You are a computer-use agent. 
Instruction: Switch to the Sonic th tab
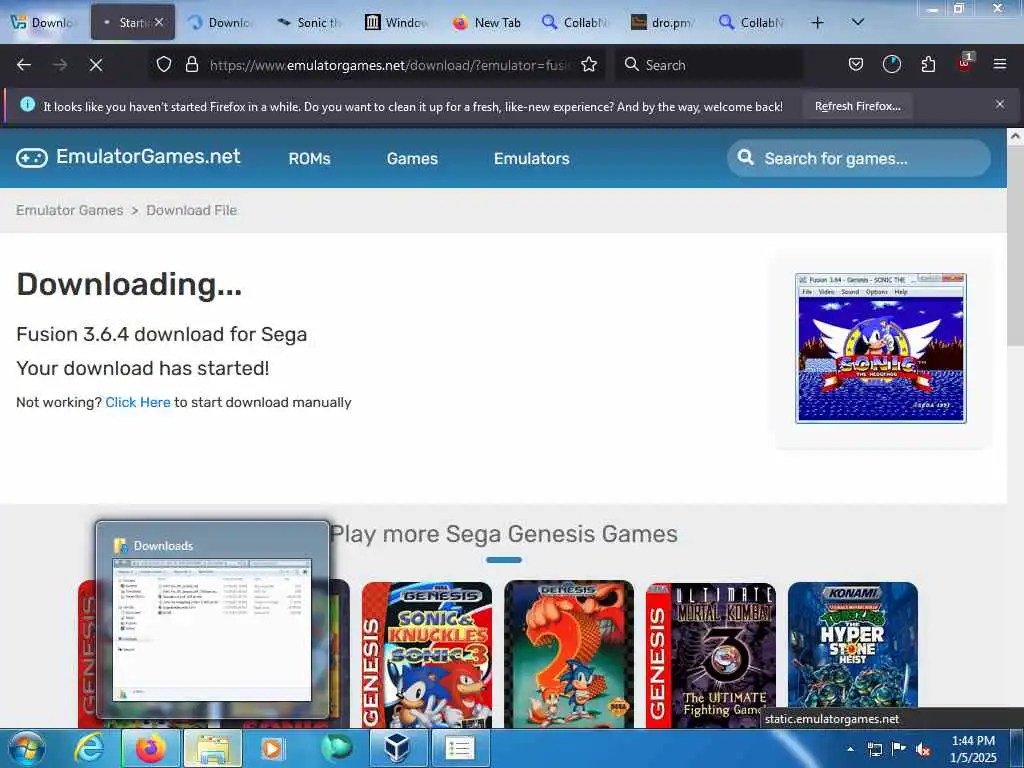click(310, 23)
